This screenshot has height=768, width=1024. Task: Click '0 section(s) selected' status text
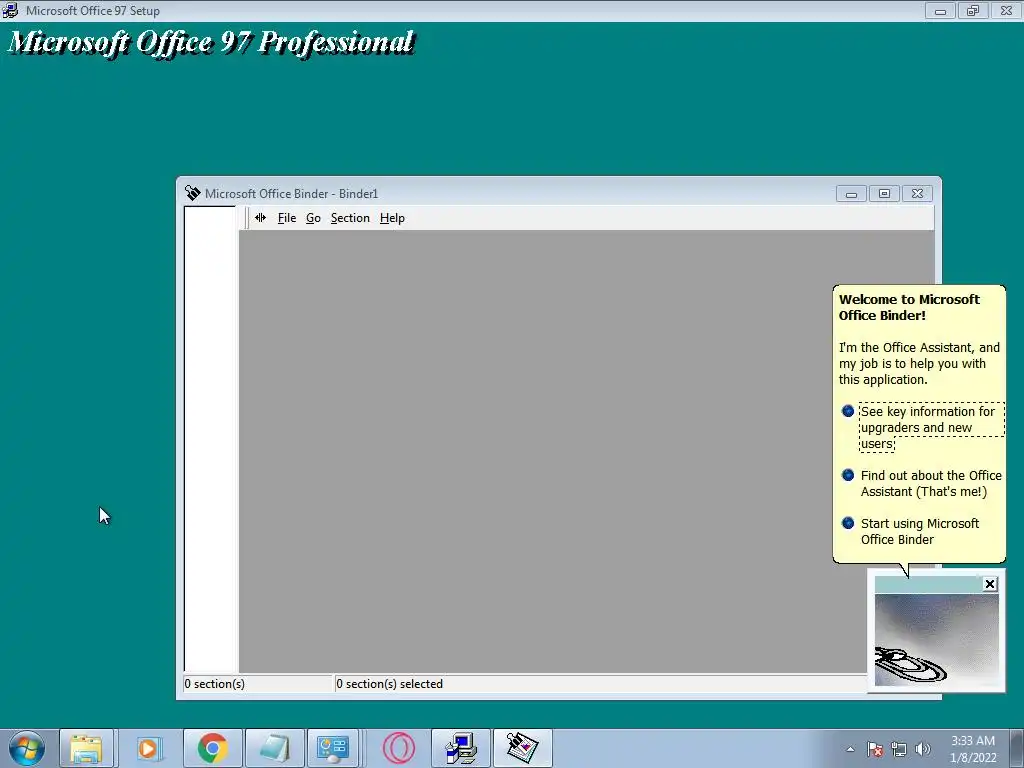pos(390,684)
